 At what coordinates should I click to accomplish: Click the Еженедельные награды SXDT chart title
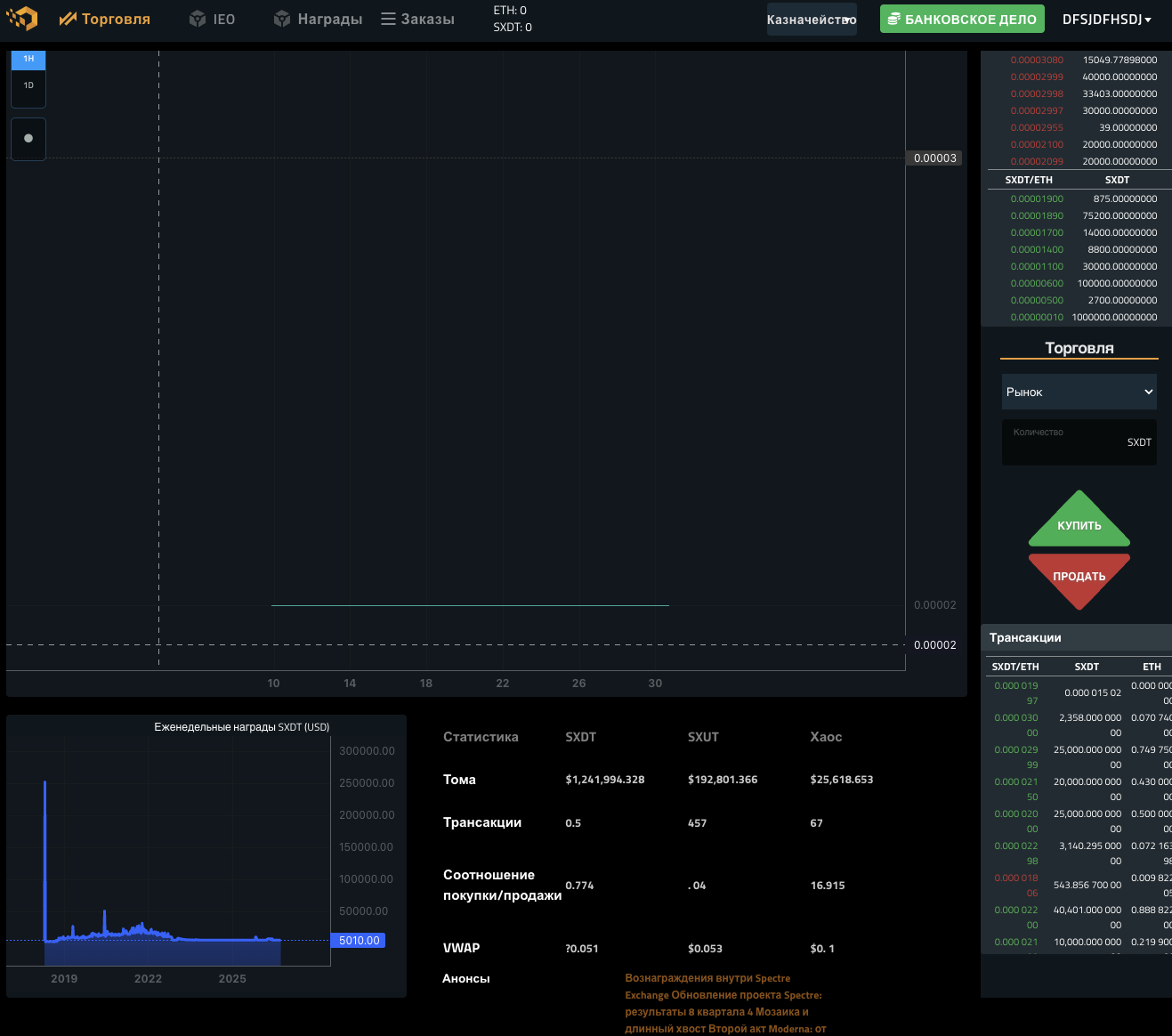[242, 727]
